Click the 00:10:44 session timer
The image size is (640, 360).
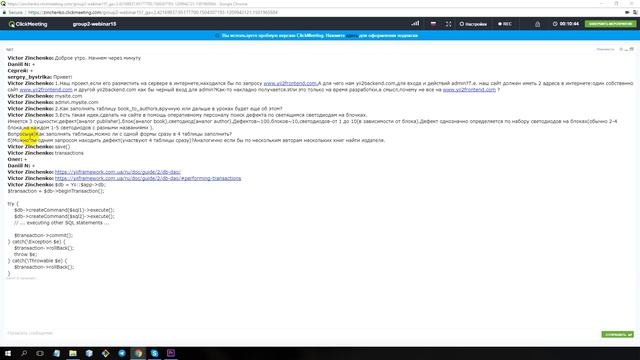[566, 24]
